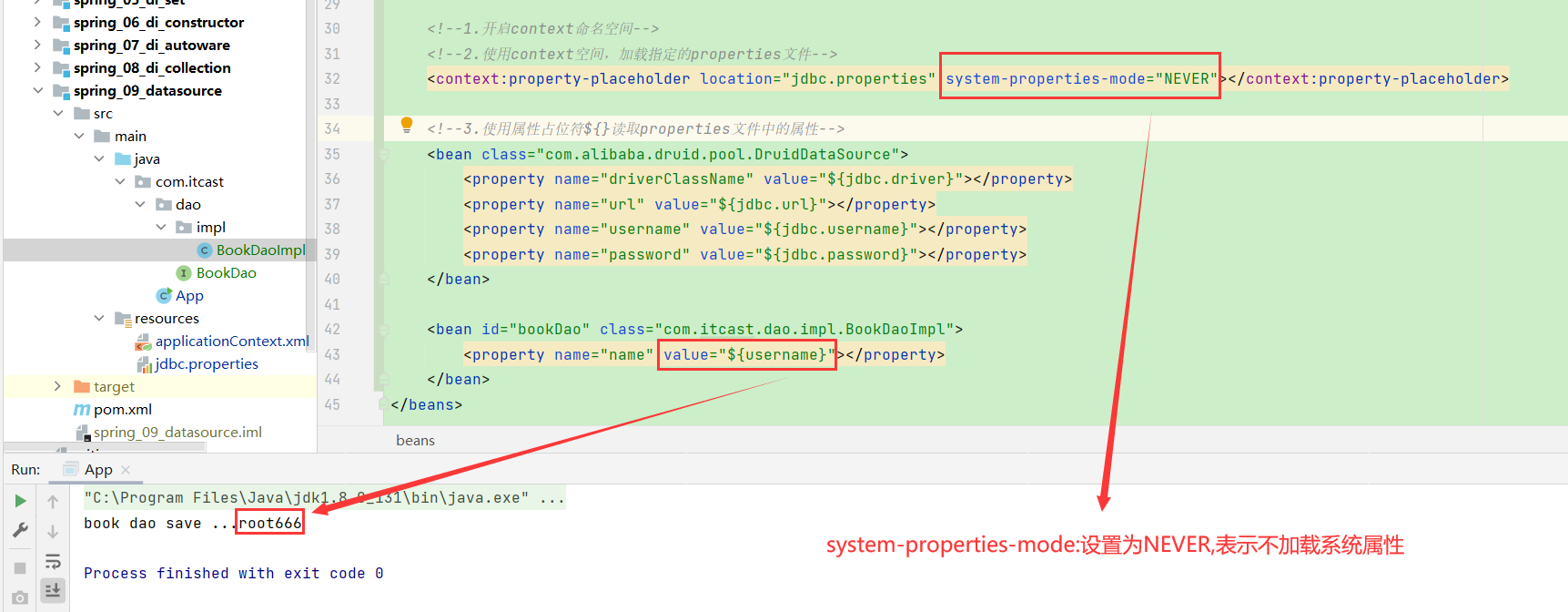Click the system-properties-mode="NEVER" attribute
Screen dimensions: 1568x612
point(1081,79)
